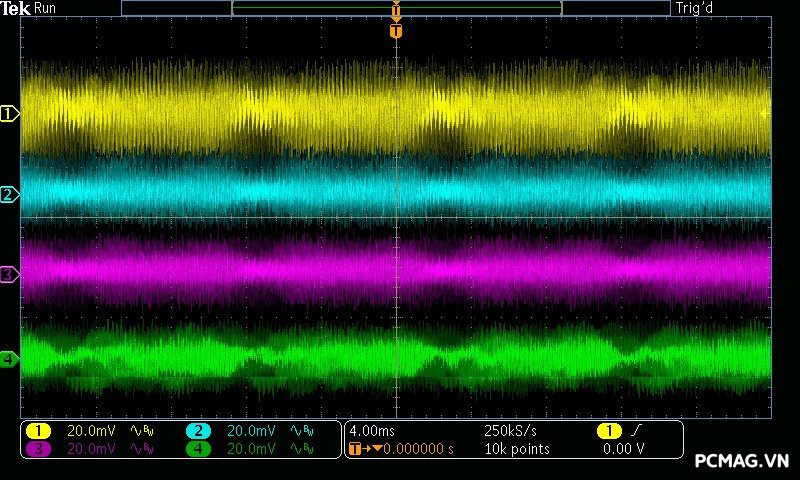Click the channel 1 bandwidth limit coupling icon

[142, 431]
